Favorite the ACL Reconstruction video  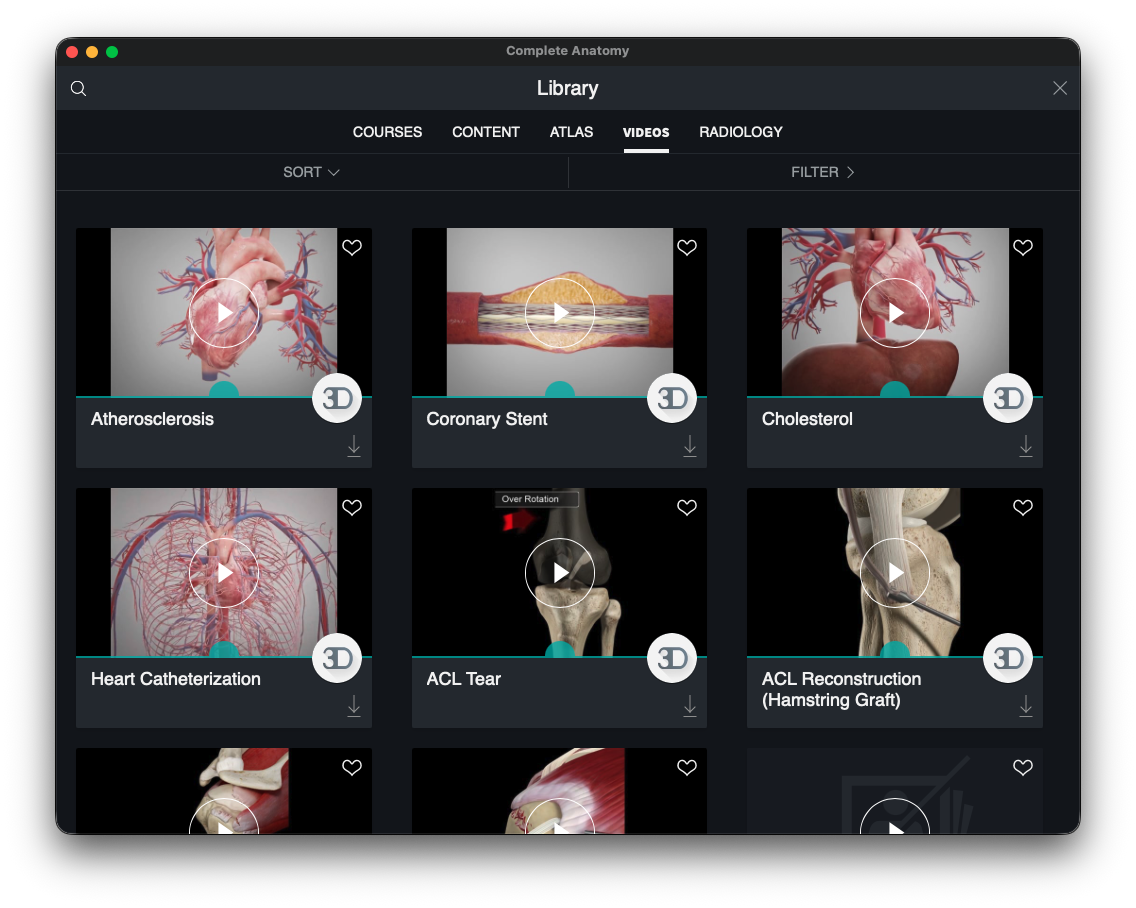(x=1023, y=507)
